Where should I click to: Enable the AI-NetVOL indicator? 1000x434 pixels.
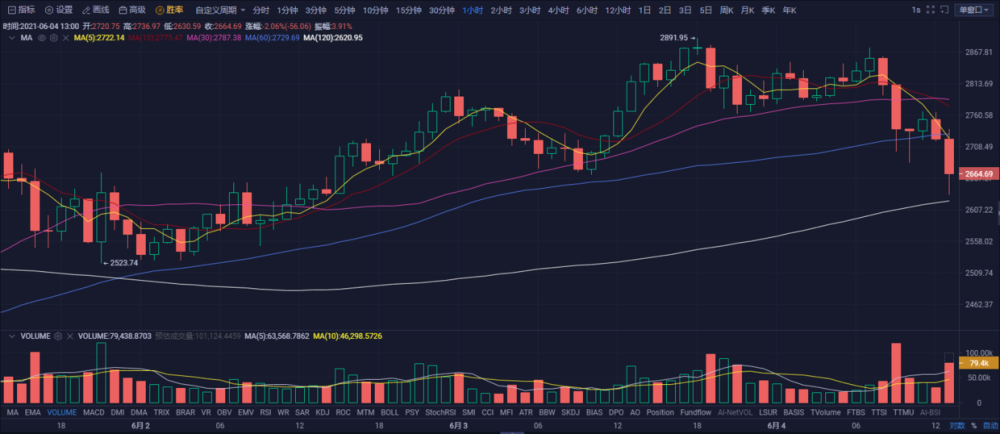point(733,412)
